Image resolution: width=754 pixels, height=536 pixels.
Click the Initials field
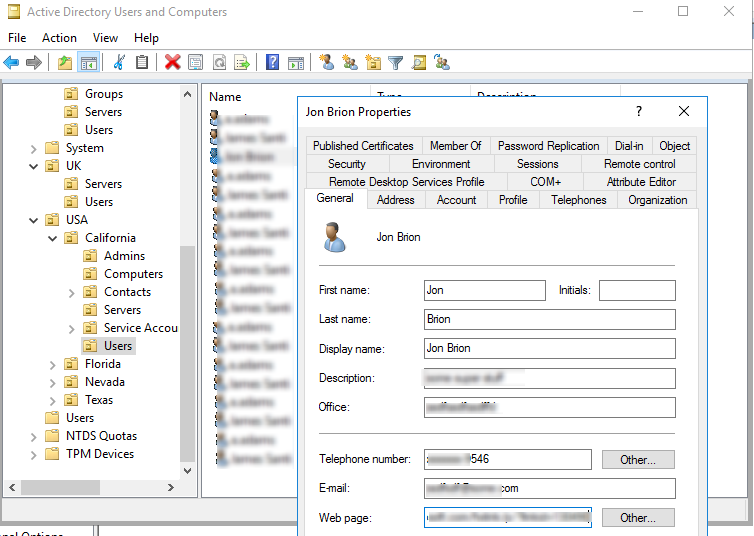tap(637, 290)
